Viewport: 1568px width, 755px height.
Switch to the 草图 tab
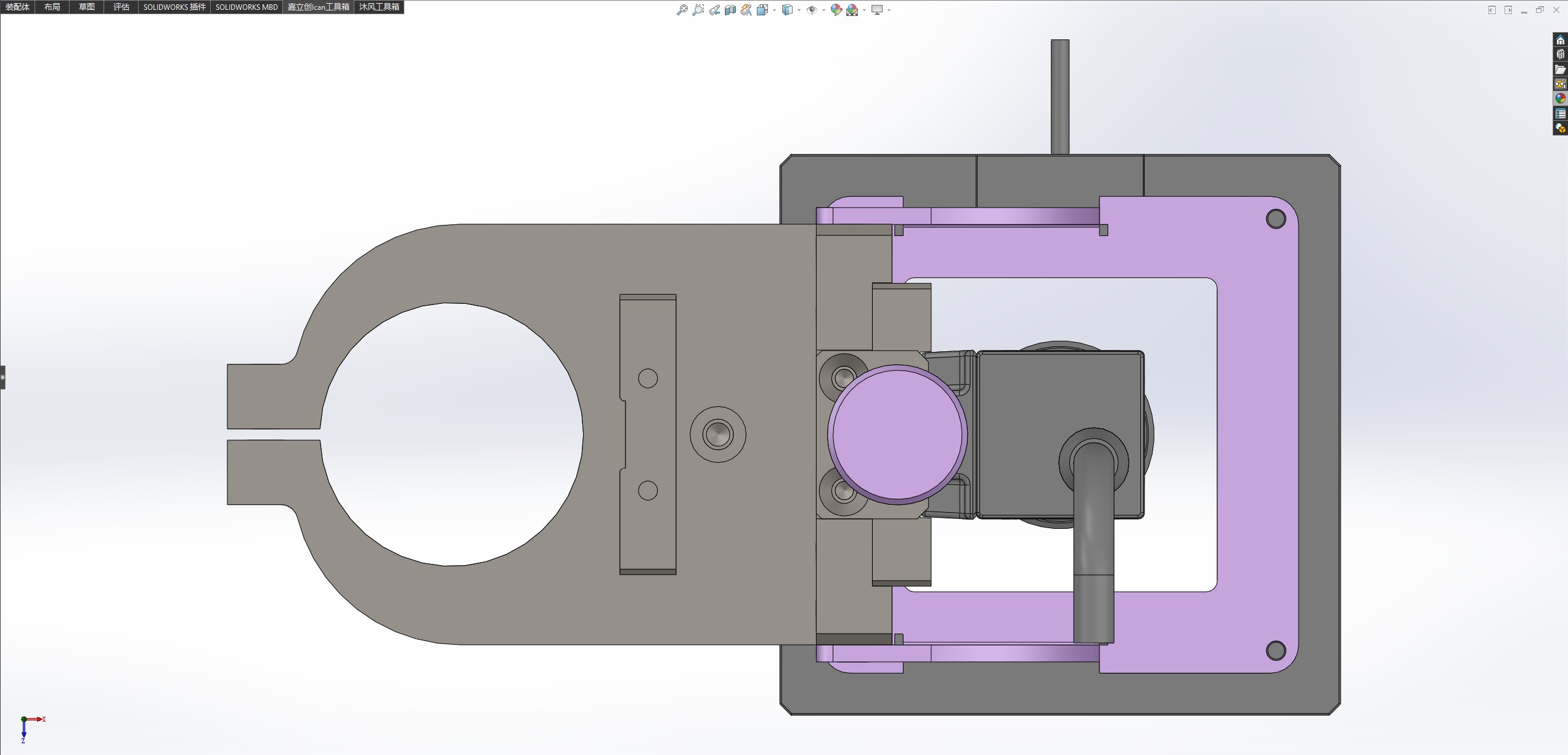click(86, 7)
